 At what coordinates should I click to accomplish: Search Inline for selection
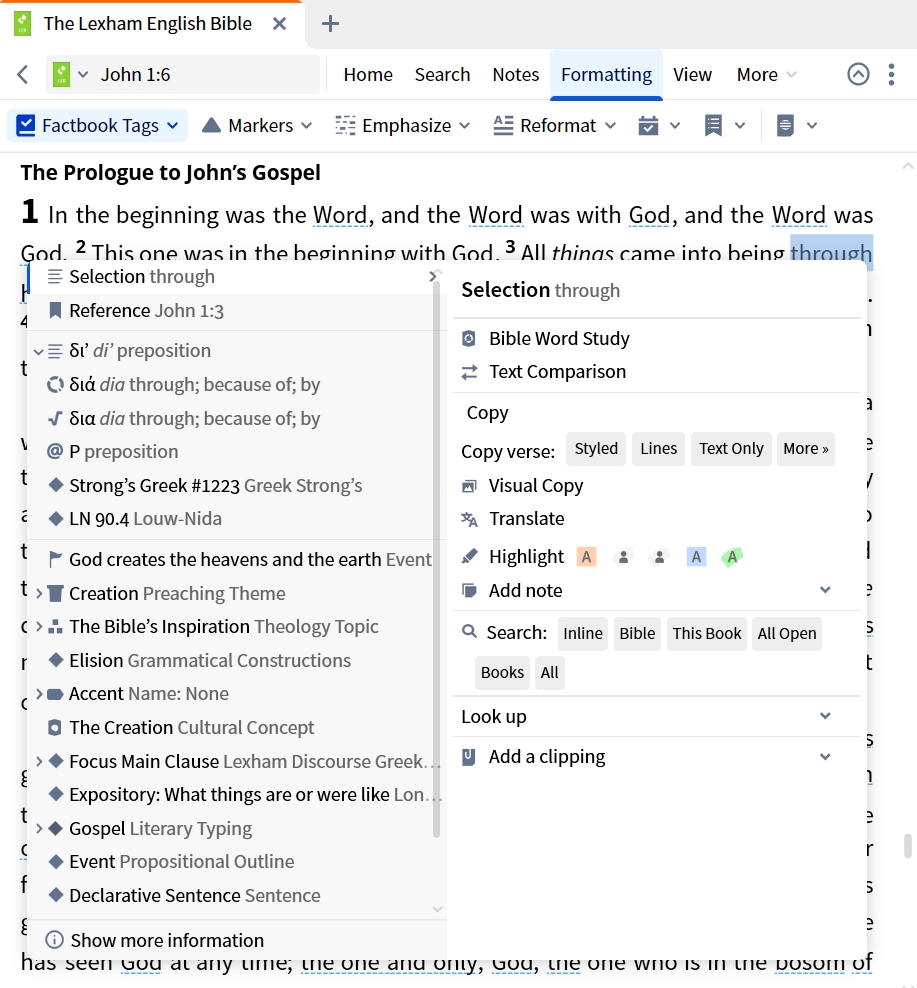[x=583, y=634]
